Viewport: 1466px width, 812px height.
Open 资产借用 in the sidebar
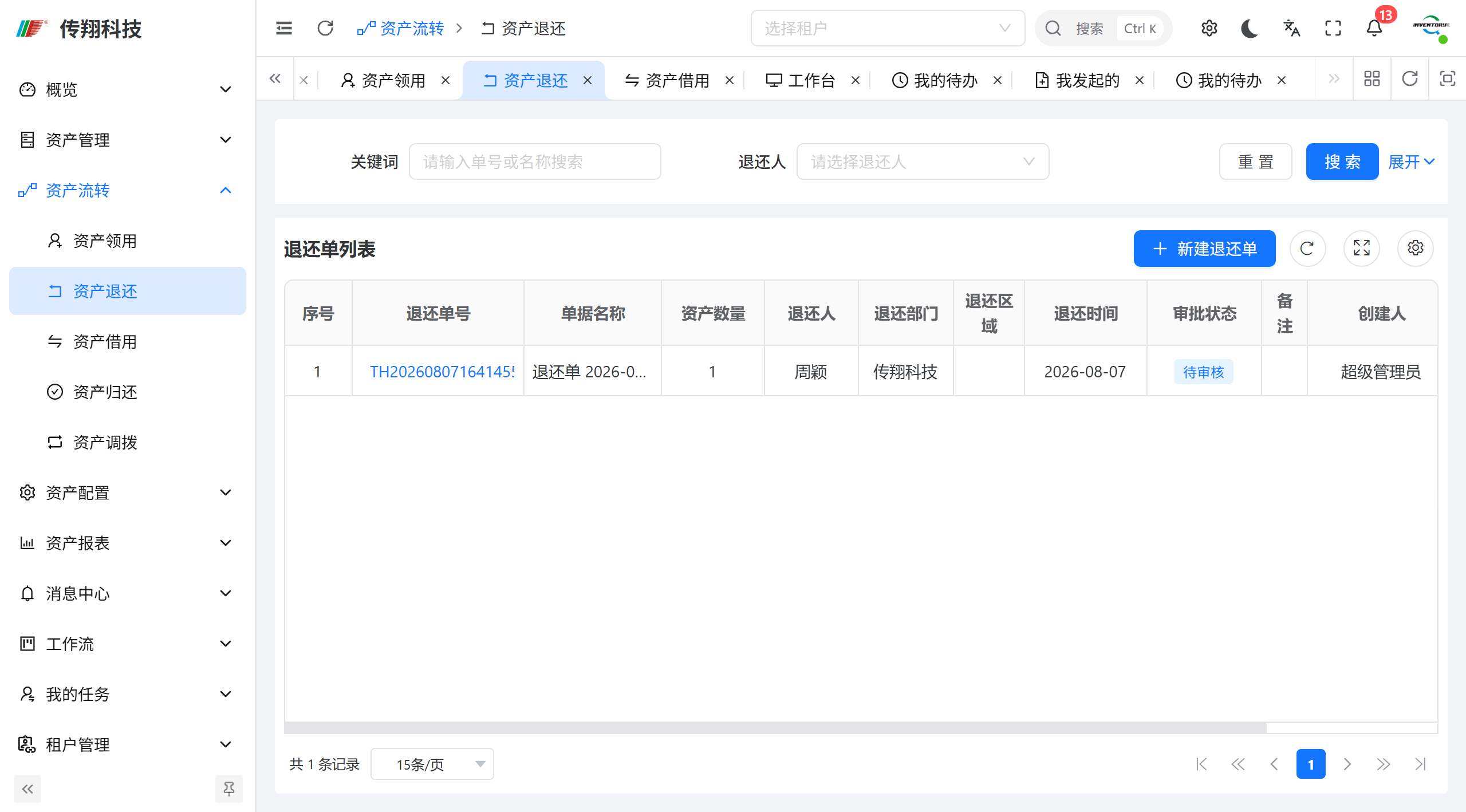click(x=128, y=341)
